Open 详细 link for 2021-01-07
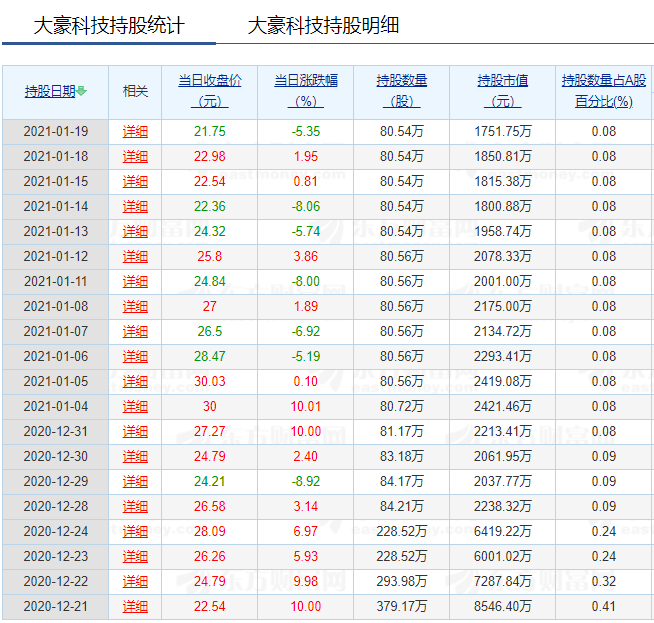Image resolution: width=654 pixels, height=623 pixels. click(x=135, y=332)
